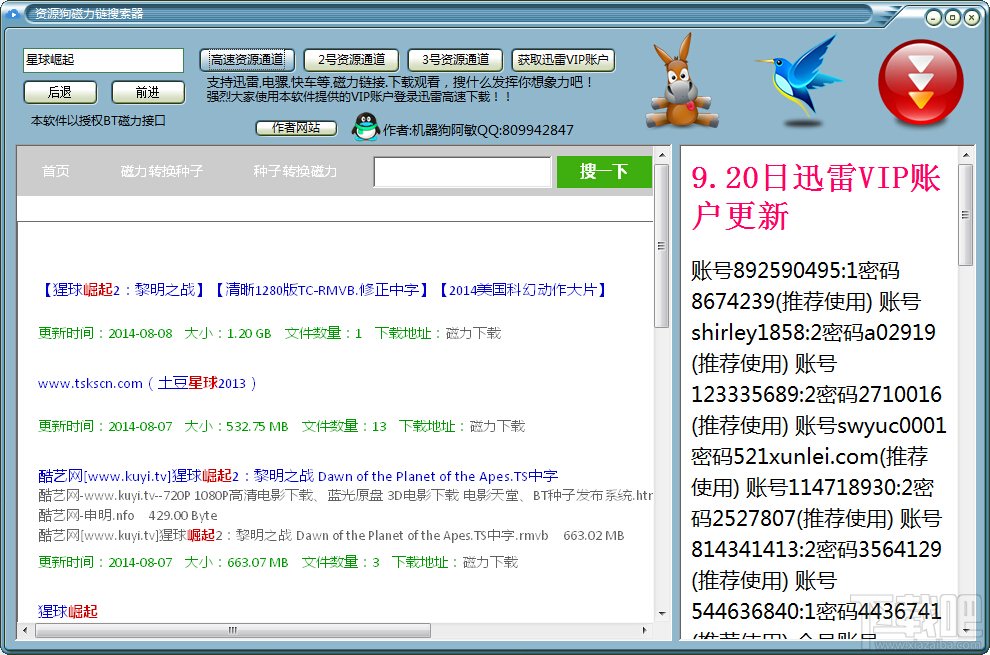The height and width of the screenshot is (655, 990).
Task: Focus the web page search box
Action: tap(463, 172)
